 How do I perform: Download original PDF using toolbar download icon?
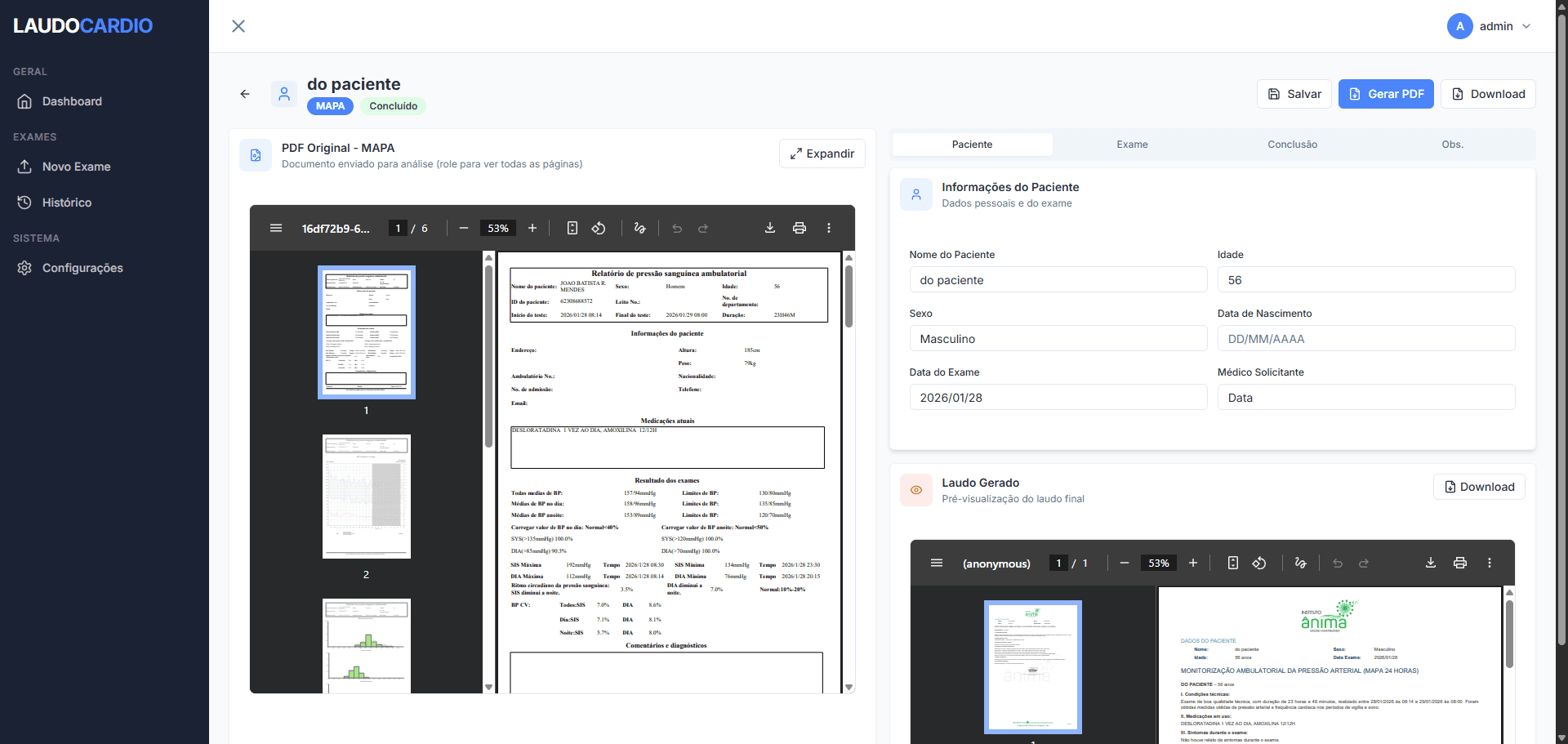[x=769, y=228]
